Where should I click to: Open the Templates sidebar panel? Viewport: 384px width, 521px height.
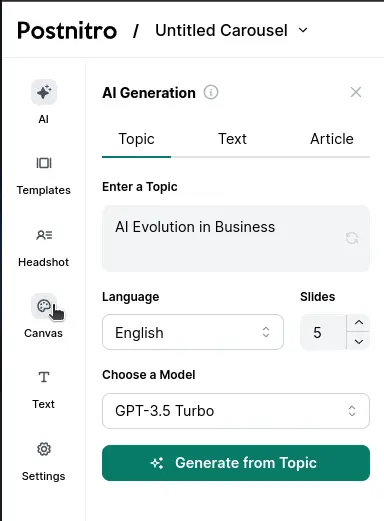pyautogui.click(x=44, y=163)
